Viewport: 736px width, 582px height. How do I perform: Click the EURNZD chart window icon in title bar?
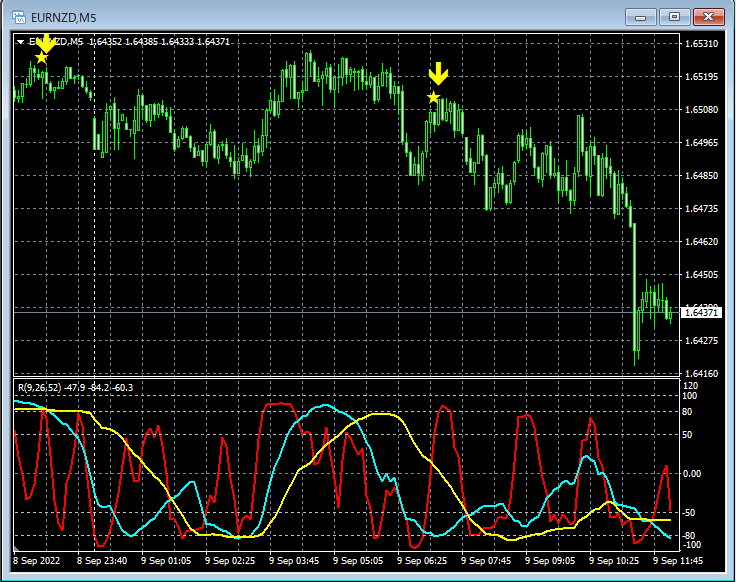click(19, 17)
